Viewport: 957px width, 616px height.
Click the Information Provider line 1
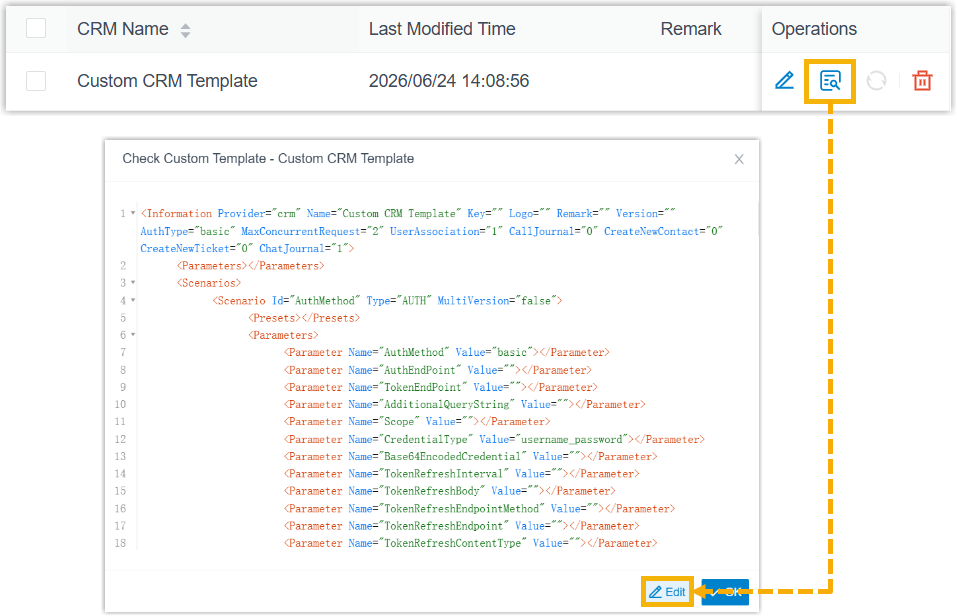point(408,213)
